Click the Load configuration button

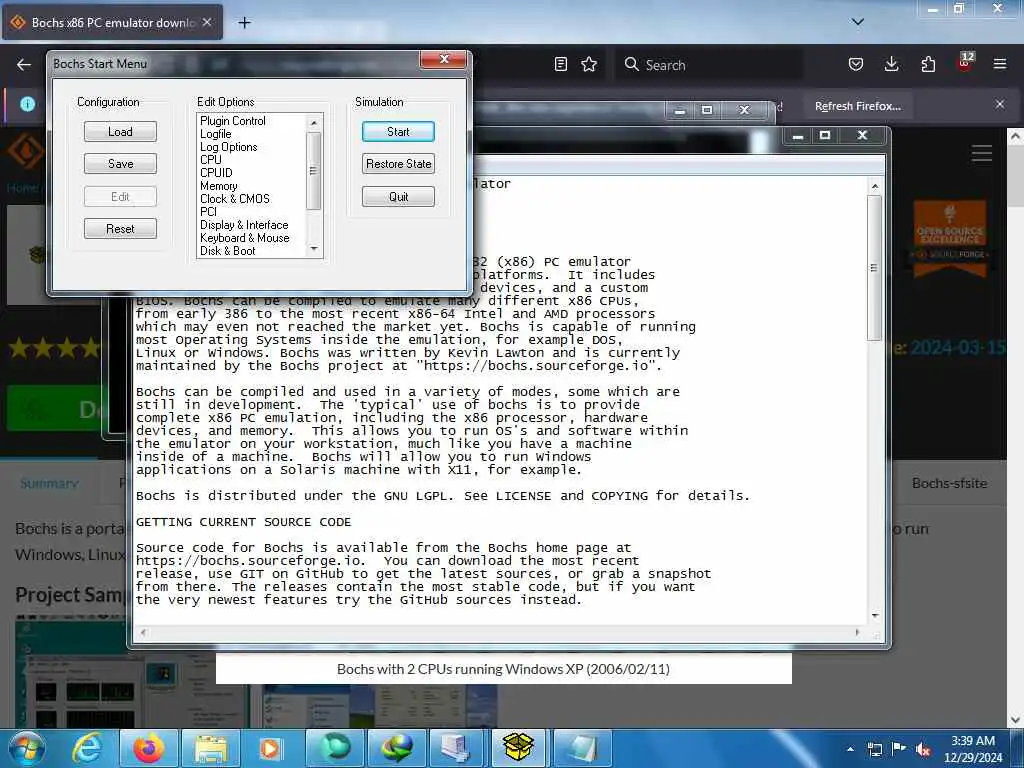tap(120, 131)
